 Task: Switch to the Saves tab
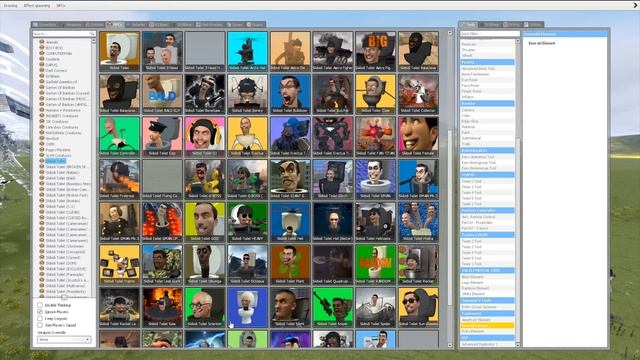tap(257, 25)
